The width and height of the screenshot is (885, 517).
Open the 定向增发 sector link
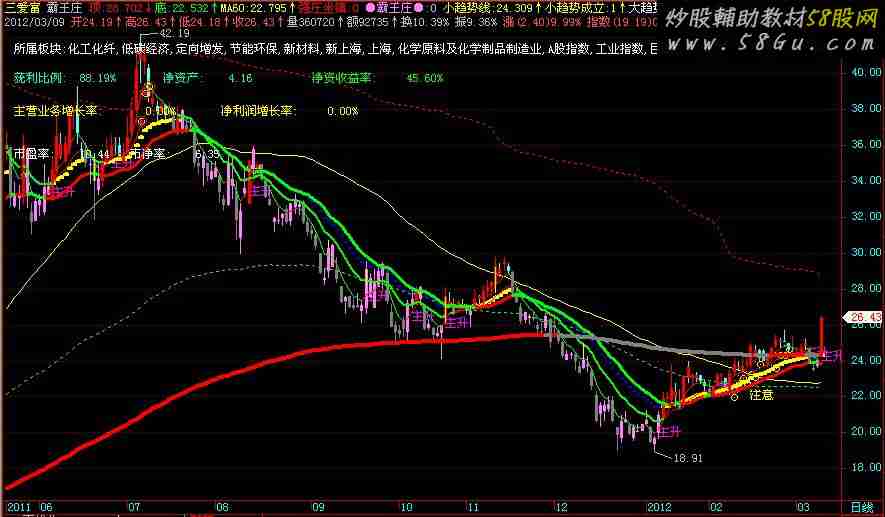pyautogui.click(x=199, y=49)
